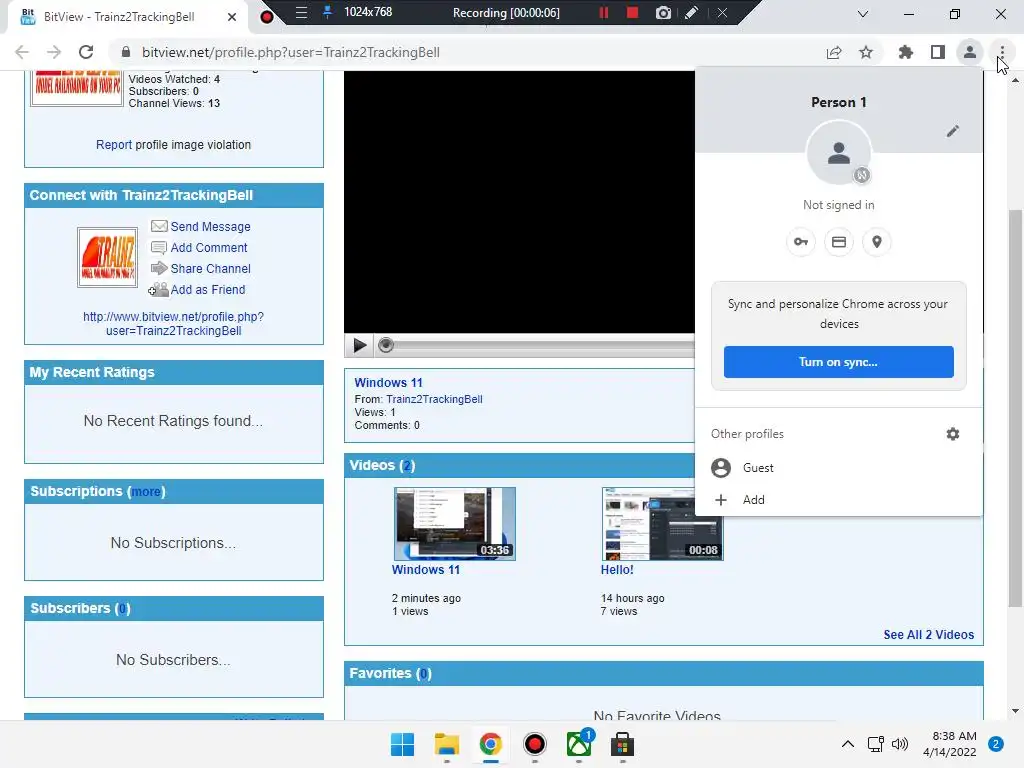Image resolution: width=1024 pixels, height=768 pixels.
Task: Add a new Chrome profile
Action: (839, 500)
